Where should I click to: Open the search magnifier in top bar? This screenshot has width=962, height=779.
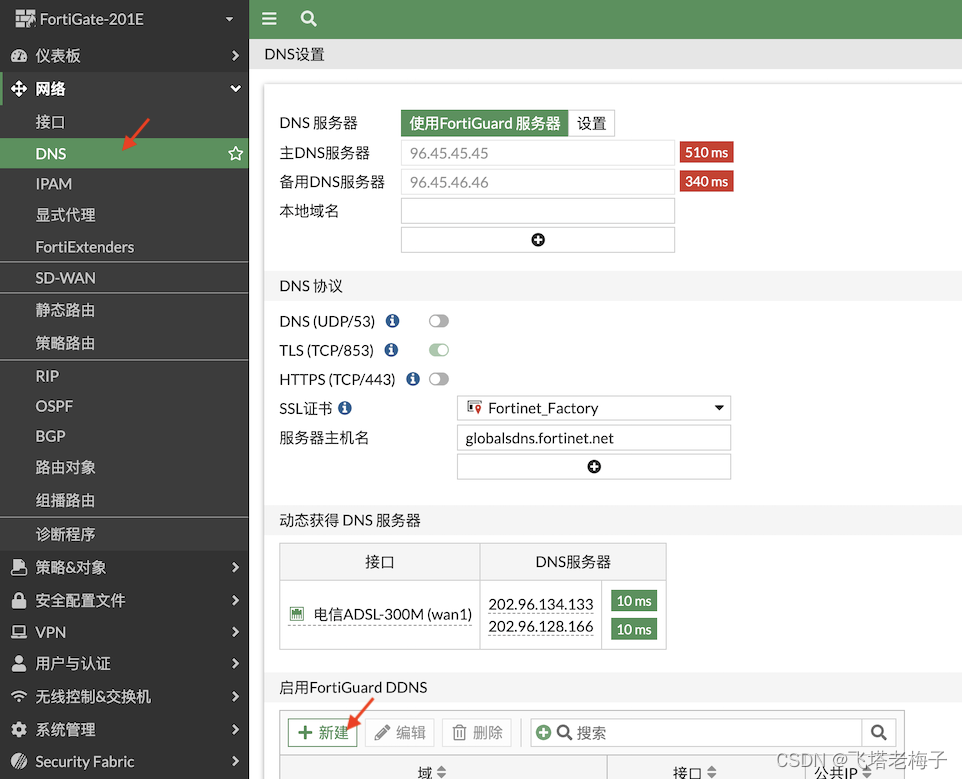309,18
